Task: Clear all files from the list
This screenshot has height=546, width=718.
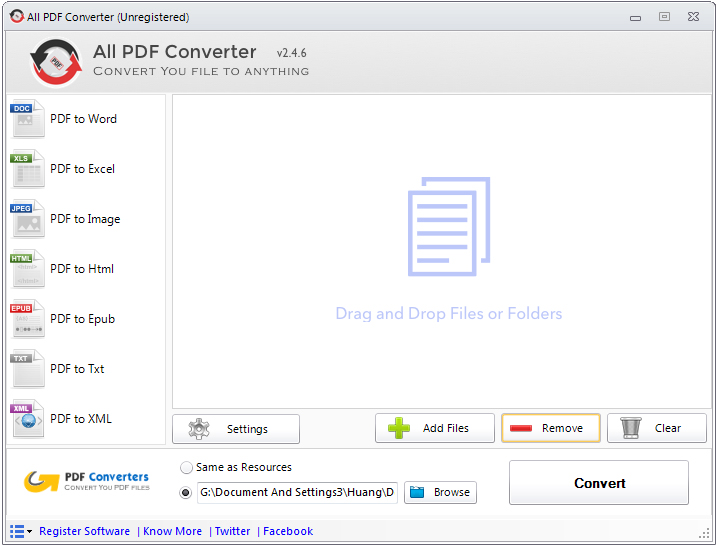Action: pos(657,428)
